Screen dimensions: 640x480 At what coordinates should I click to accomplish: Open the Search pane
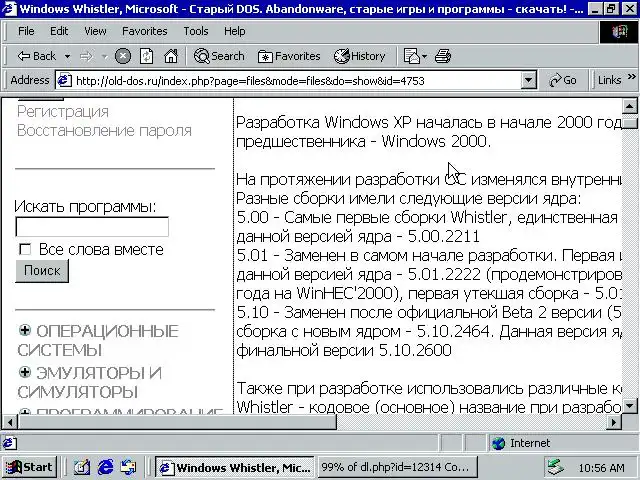point(219,56)
